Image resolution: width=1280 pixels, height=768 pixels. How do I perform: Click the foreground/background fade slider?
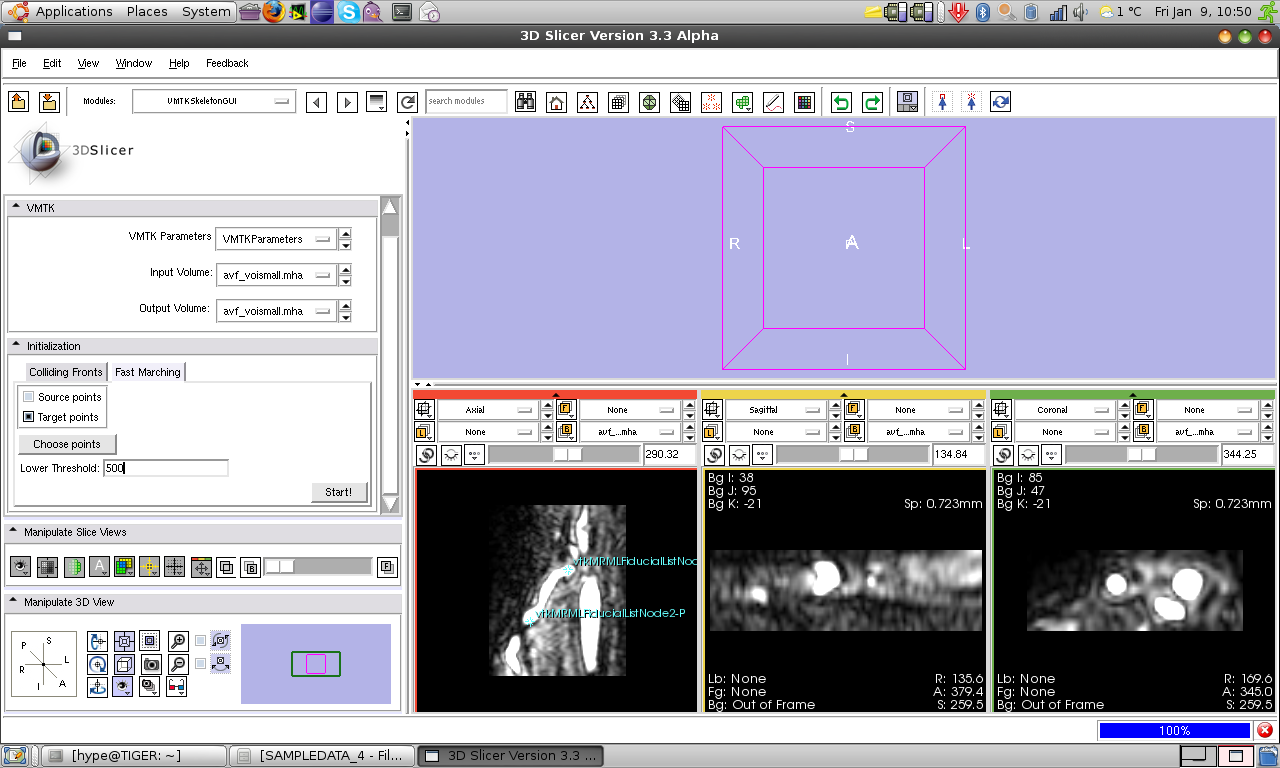coord(318,567)
